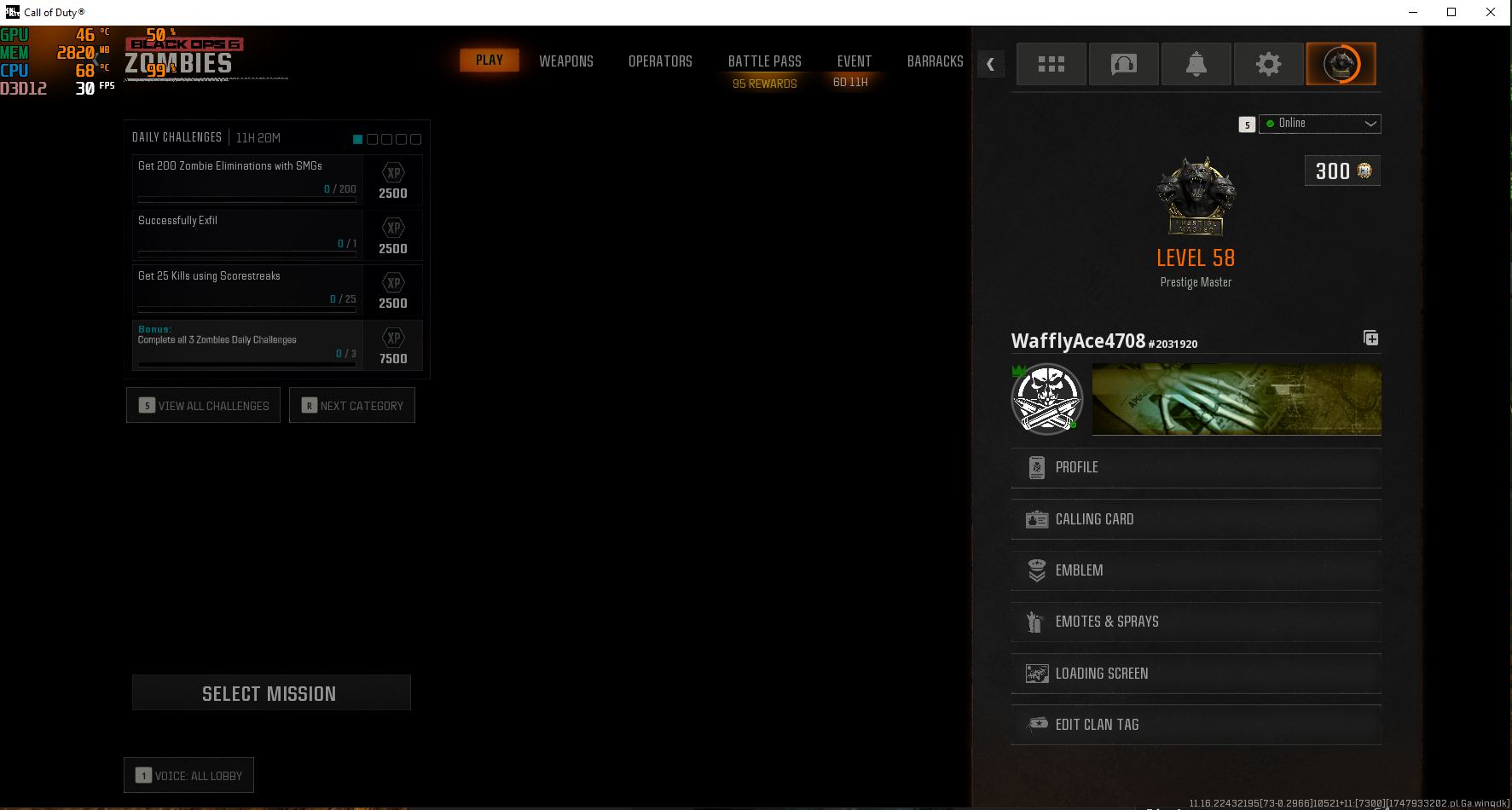Click NEXT CATEGORY button
Screen dimensions: 1512x810
coord(352,406)
